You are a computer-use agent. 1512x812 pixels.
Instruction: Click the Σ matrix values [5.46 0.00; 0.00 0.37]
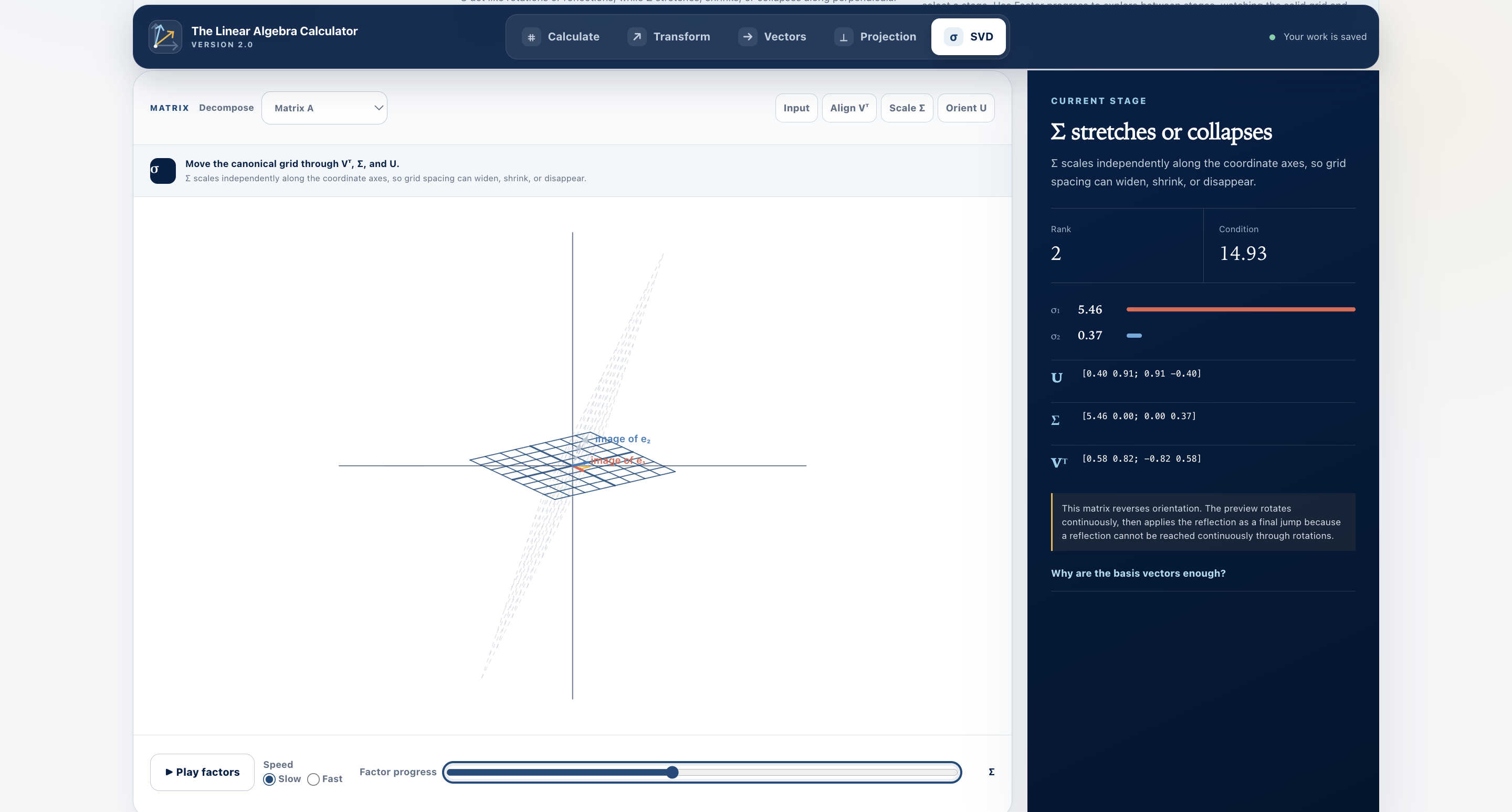point(1139,417)
